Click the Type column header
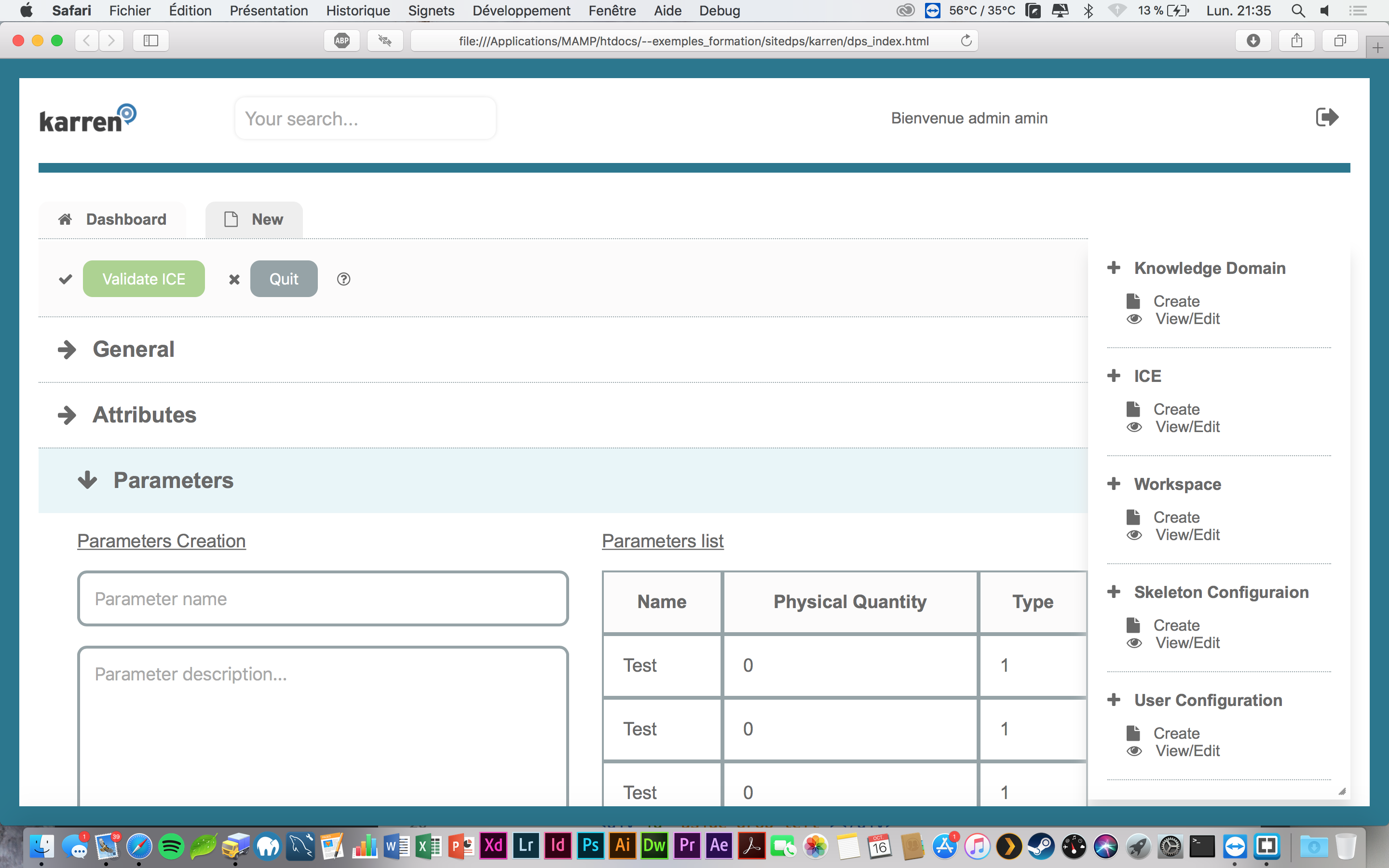Screen dimensions: 1389x868 pos(1033,602)
